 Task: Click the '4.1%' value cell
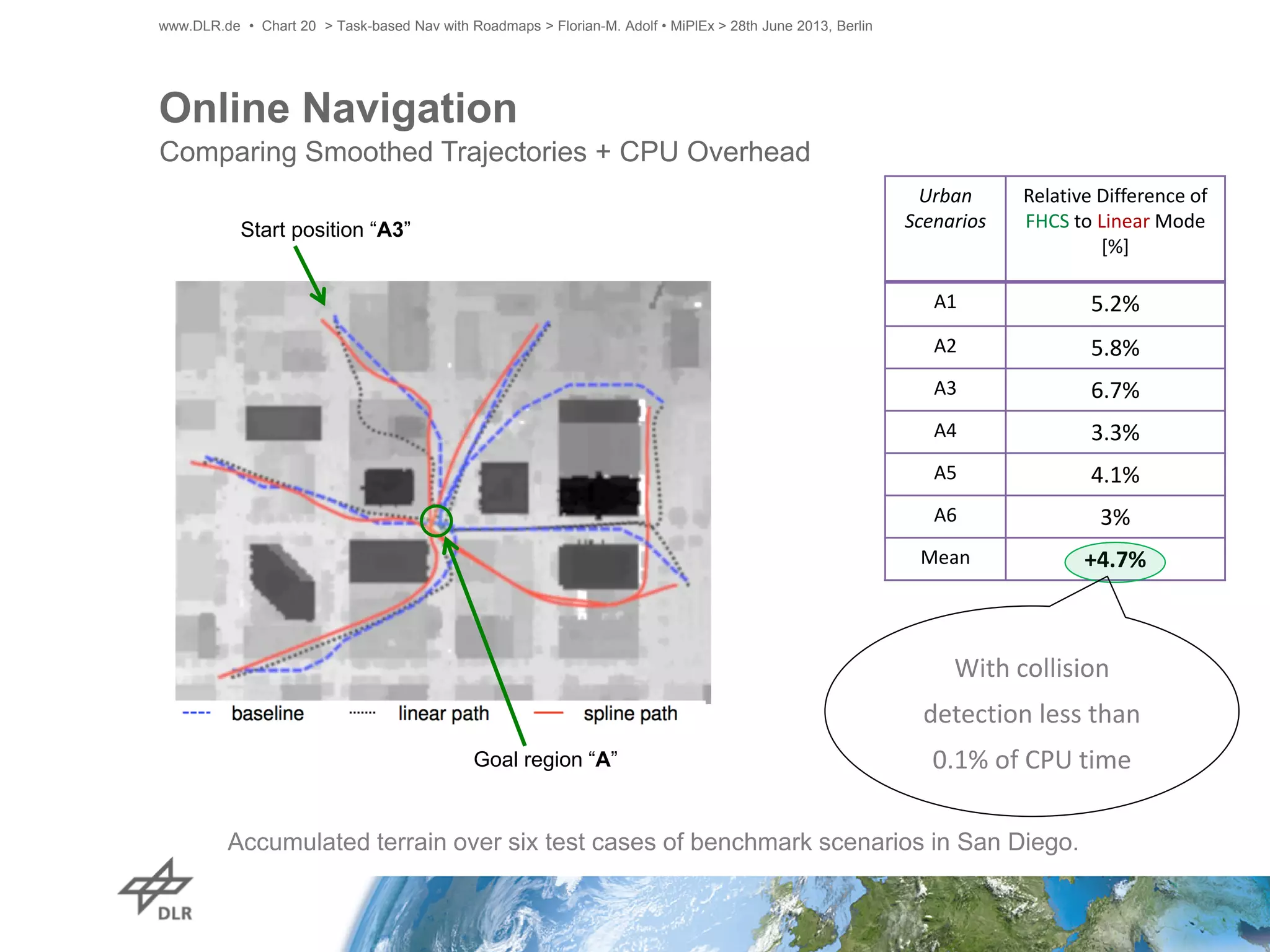pyautogui.click(x=1115, y=475)
